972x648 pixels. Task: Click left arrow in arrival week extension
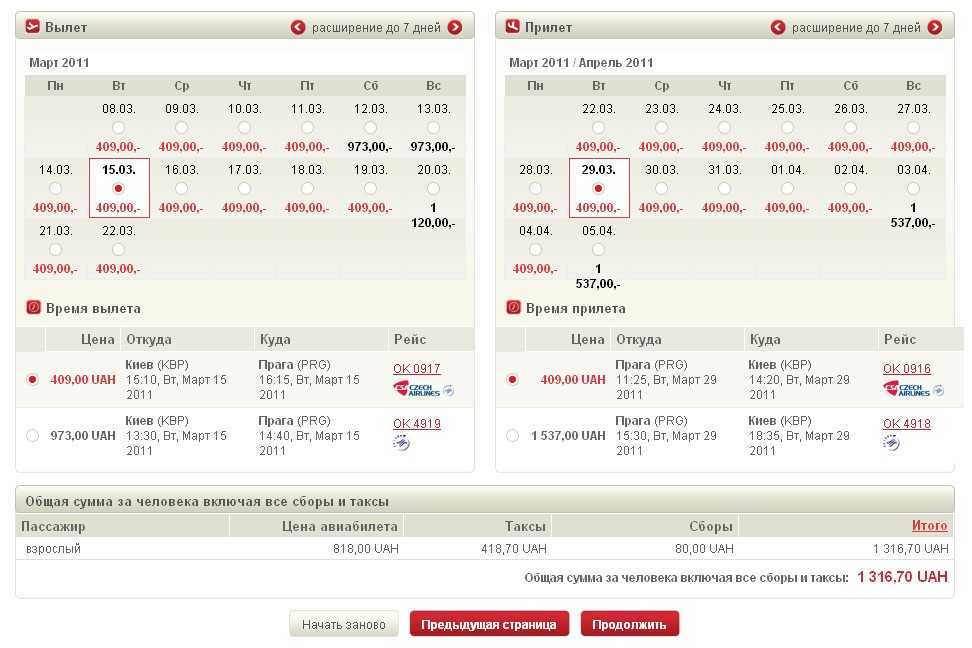[x=778, y=28]
